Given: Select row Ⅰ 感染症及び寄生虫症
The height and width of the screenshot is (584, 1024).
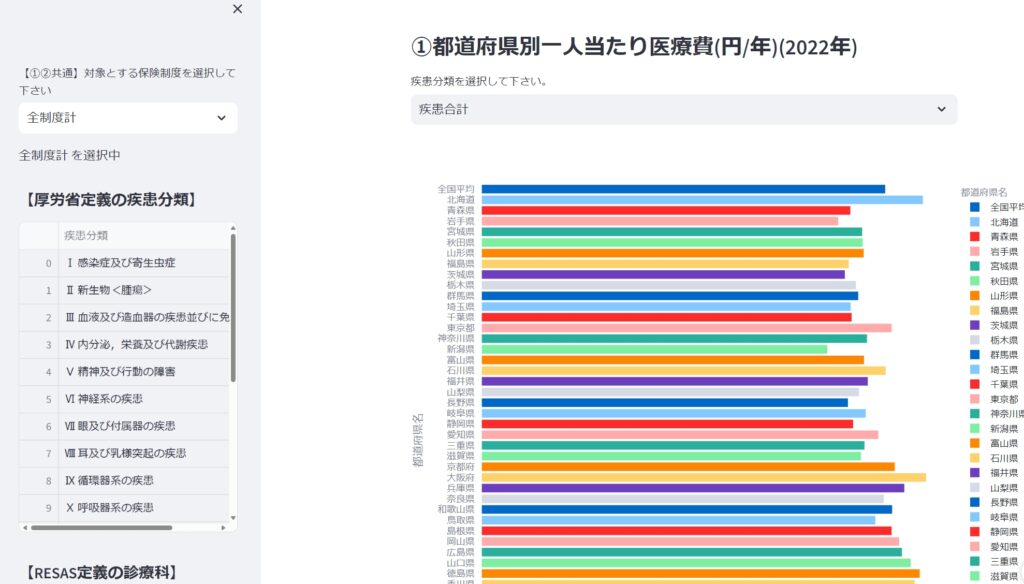Looking at the screenshot, I should click(124, 263).
